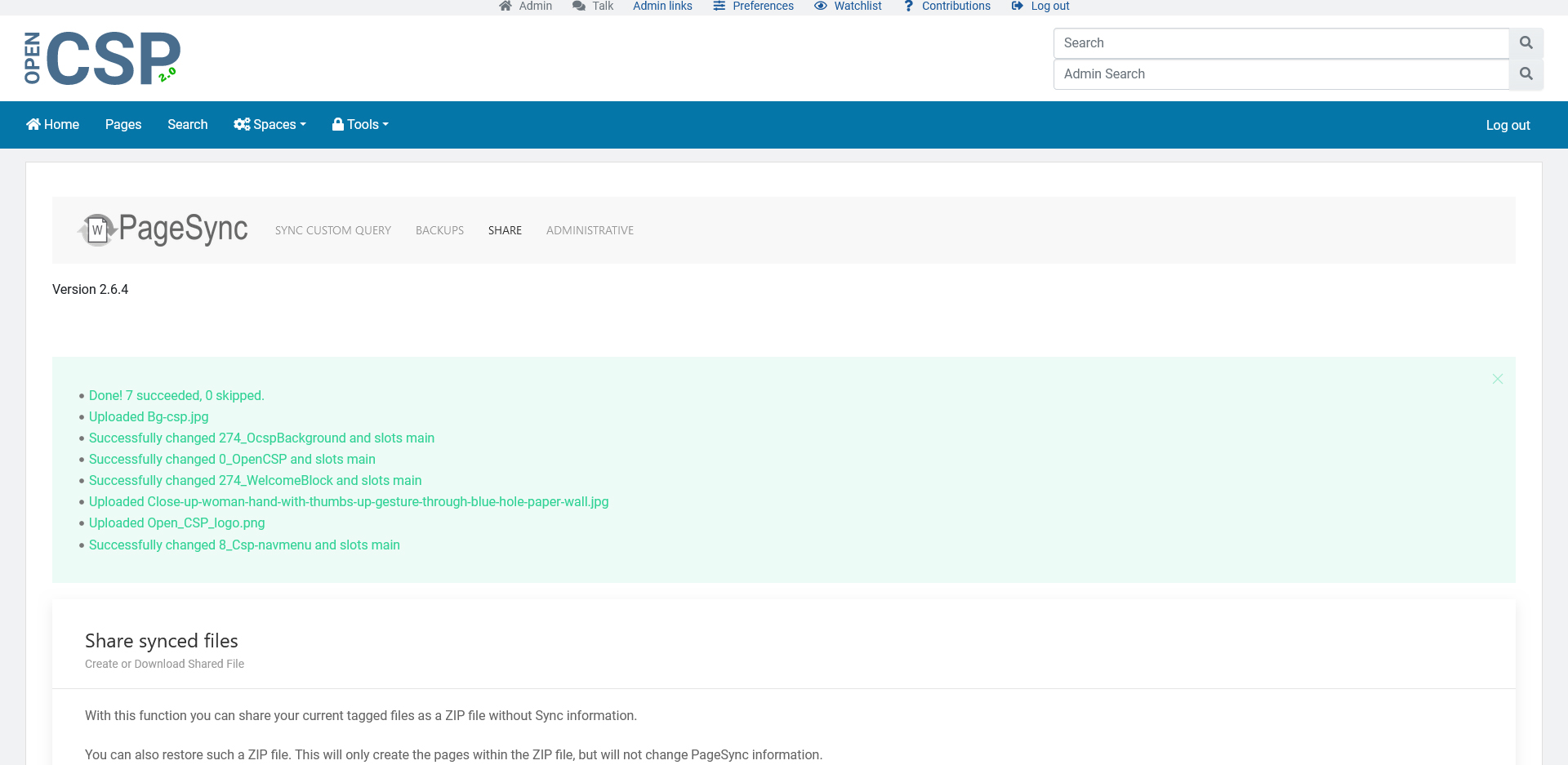
Task: Select the Administrative tab
Action: point(590,231)
